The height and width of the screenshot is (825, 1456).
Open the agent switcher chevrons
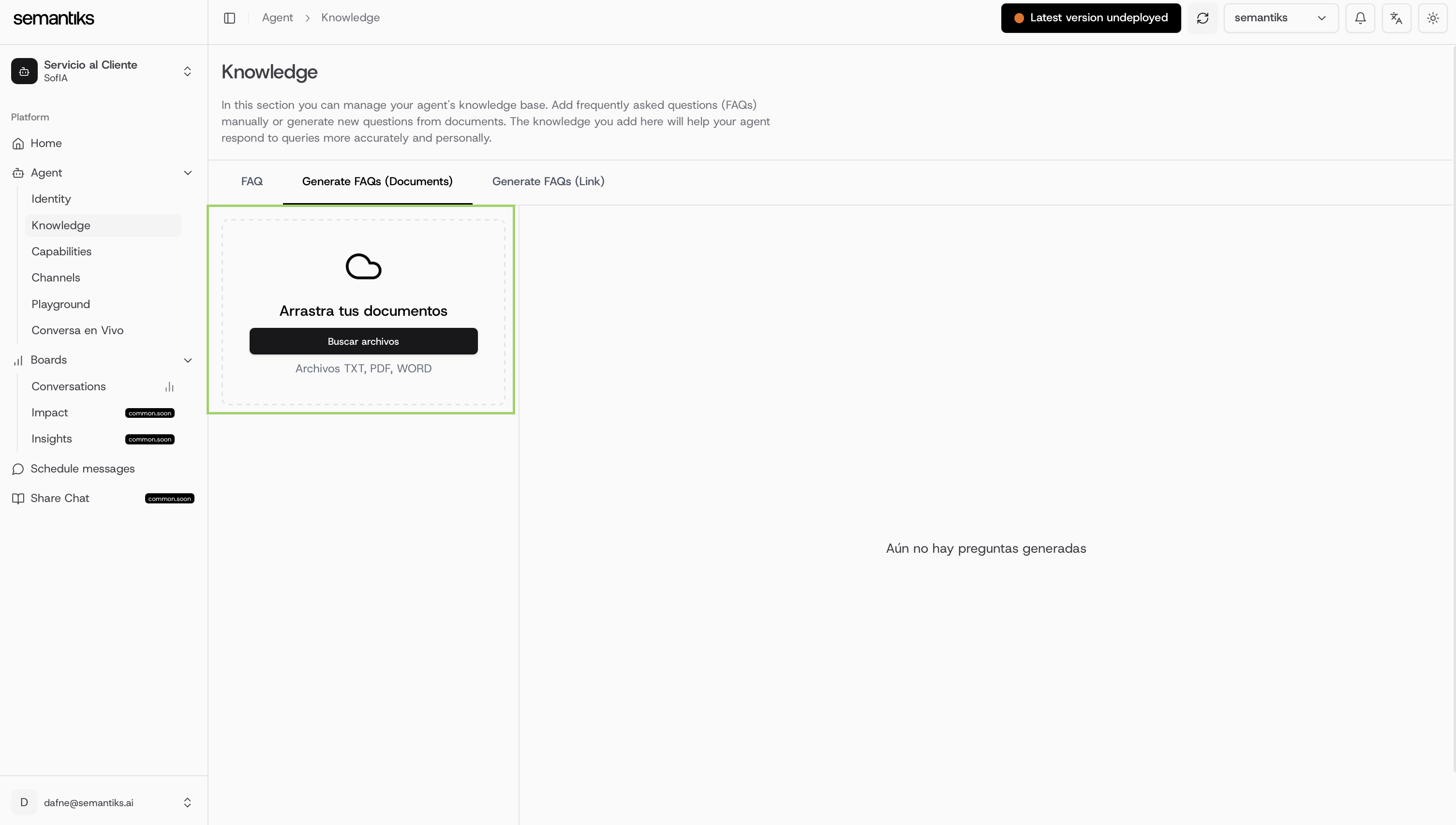[x=187, y=72]
